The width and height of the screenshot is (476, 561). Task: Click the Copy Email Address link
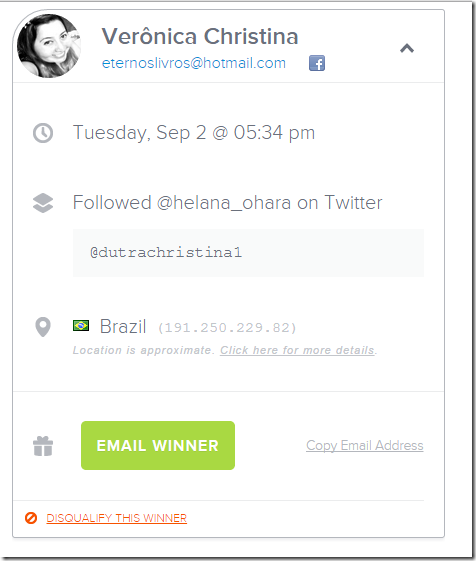[x=365, y=445]
